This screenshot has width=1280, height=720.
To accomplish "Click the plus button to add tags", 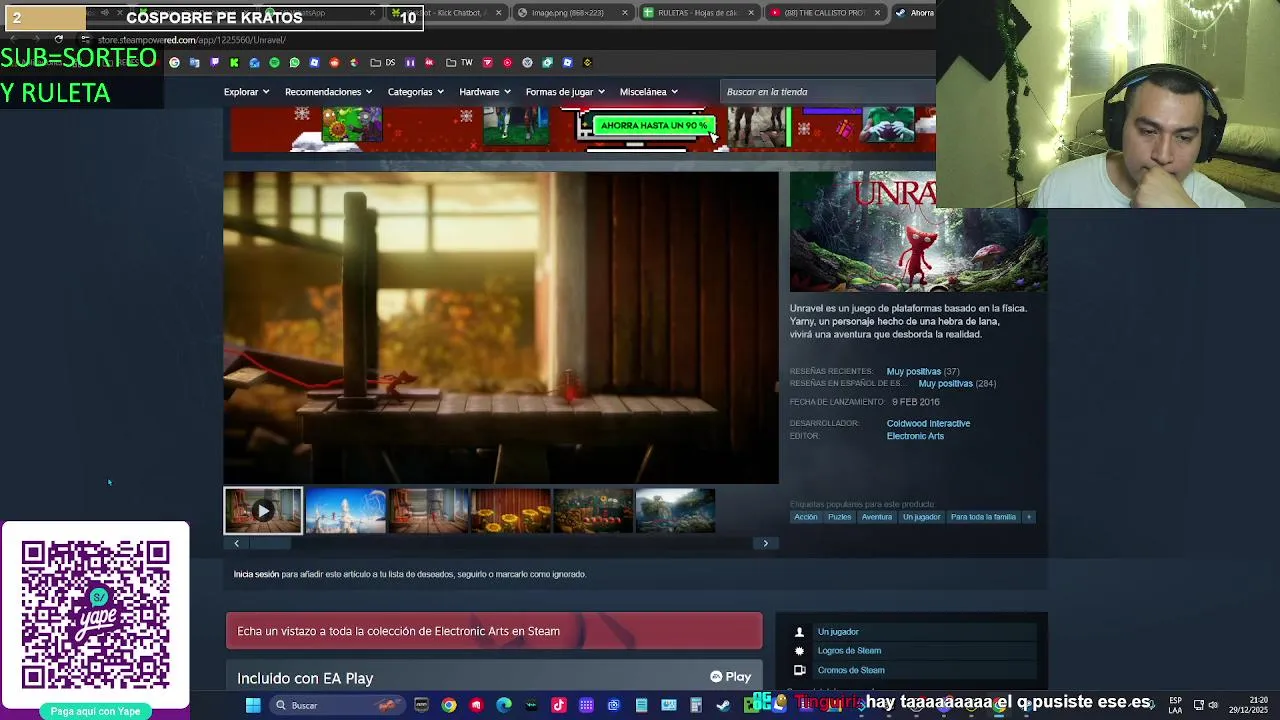I will point(1029,517).
